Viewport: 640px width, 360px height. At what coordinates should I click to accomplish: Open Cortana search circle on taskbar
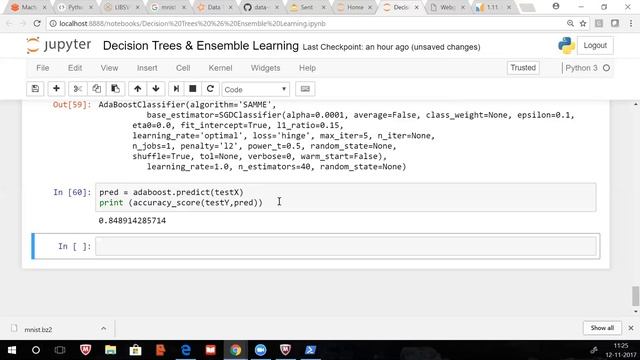[x=36, y=350]
